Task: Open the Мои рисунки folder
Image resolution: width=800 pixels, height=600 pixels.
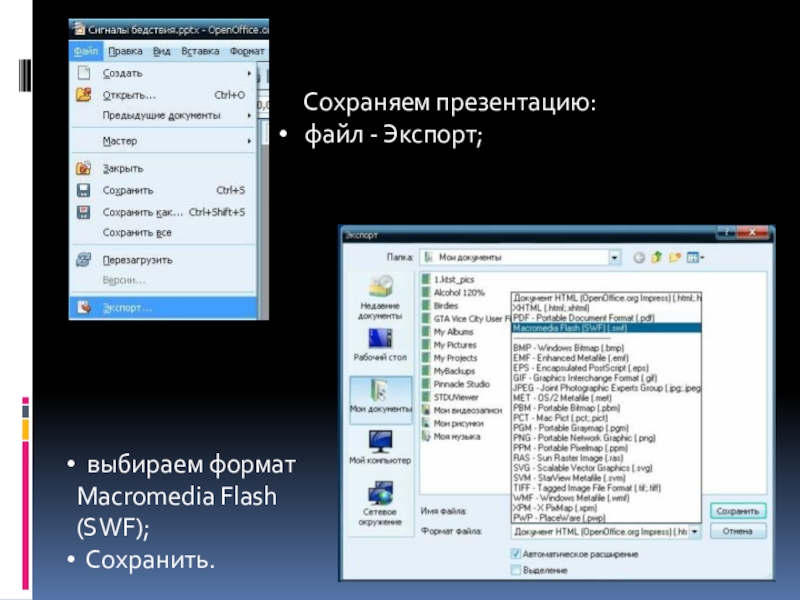Action: point(453,423)
